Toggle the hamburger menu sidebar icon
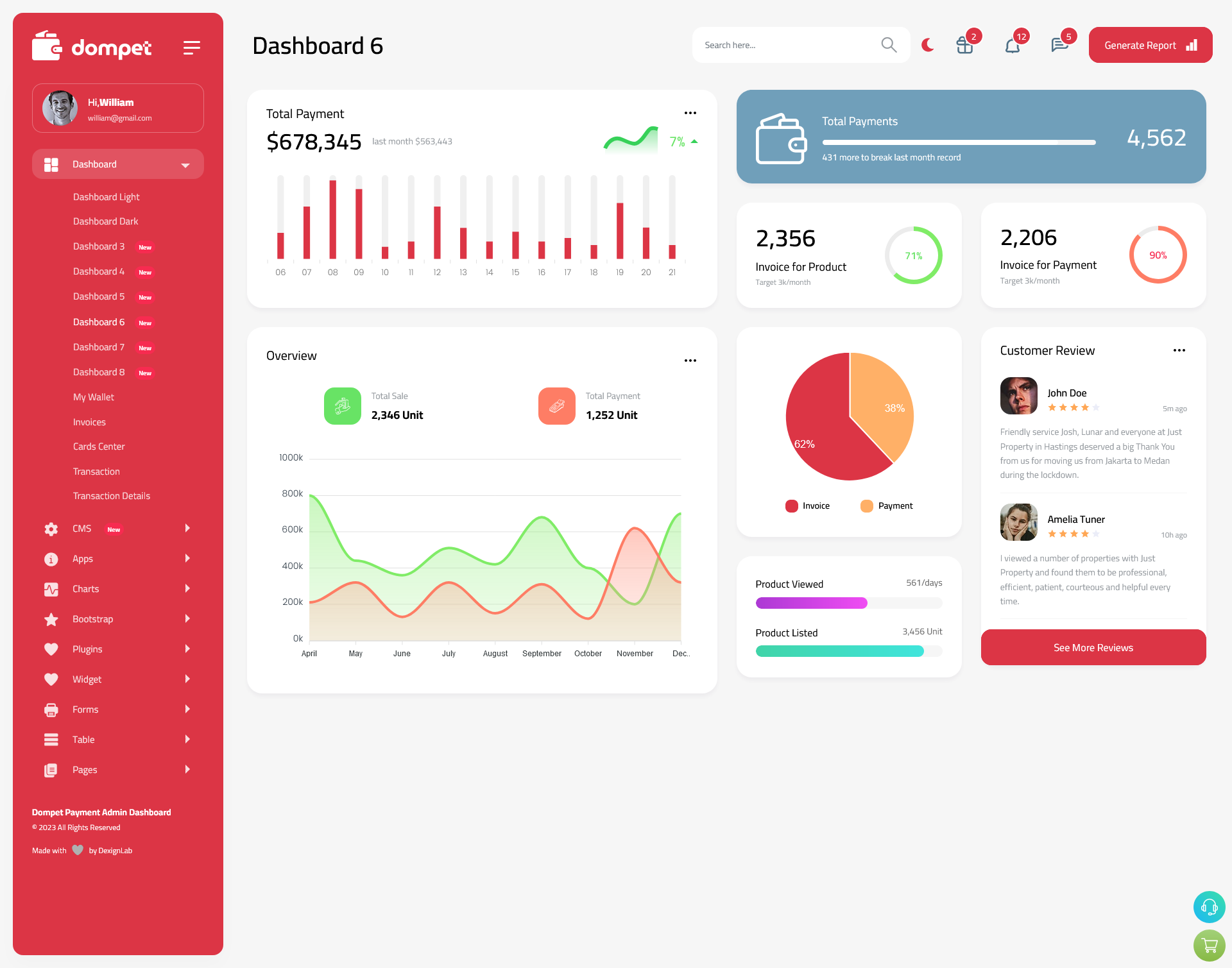 pyautogui.click(x=191, y=47)
